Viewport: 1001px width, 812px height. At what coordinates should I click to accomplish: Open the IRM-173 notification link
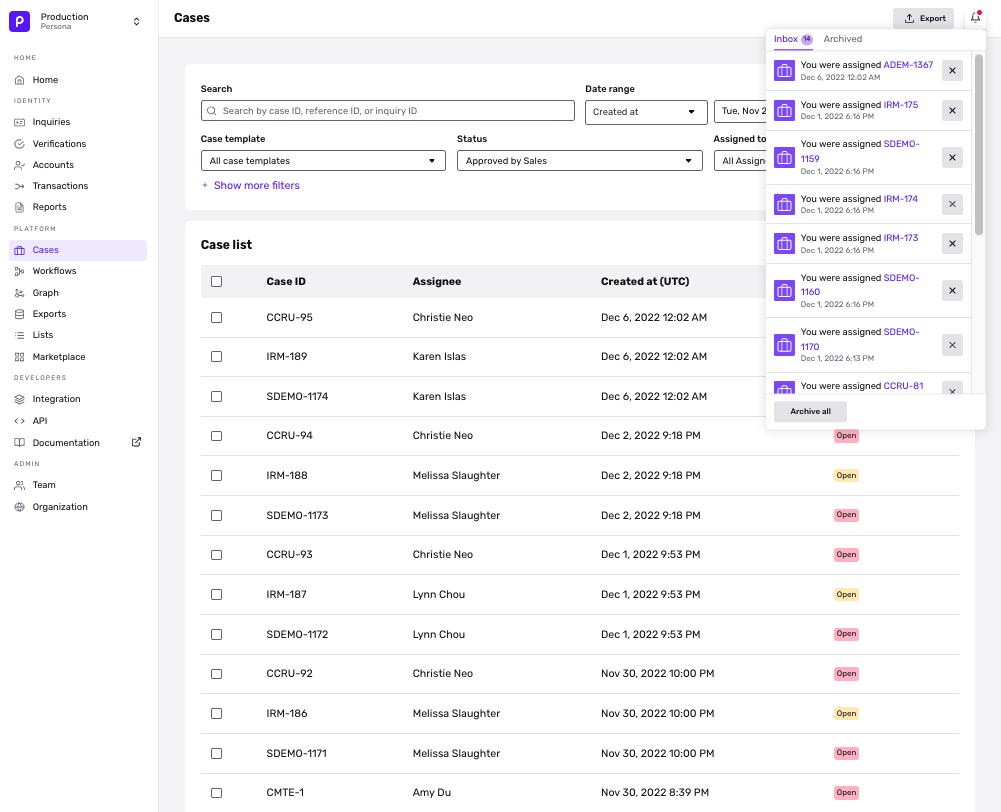pyautogui.click(x=901, y=237)
